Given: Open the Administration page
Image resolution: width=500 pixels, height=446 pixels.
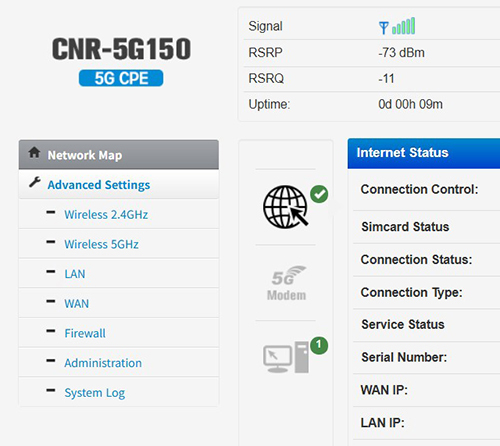Looking at the screenshot, I should [103, 363].
